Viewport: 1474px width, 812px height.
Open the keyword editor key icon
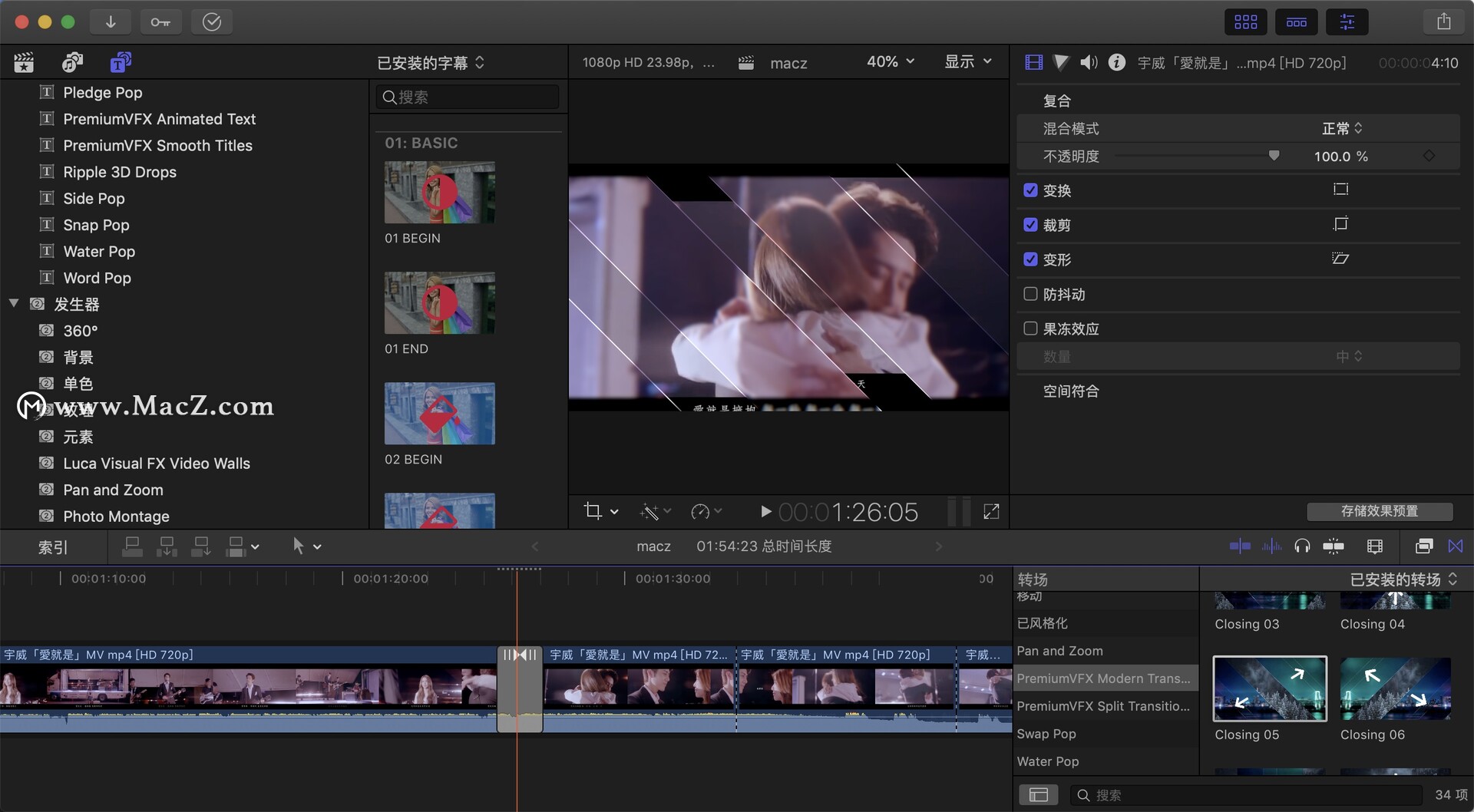point(160,22)
